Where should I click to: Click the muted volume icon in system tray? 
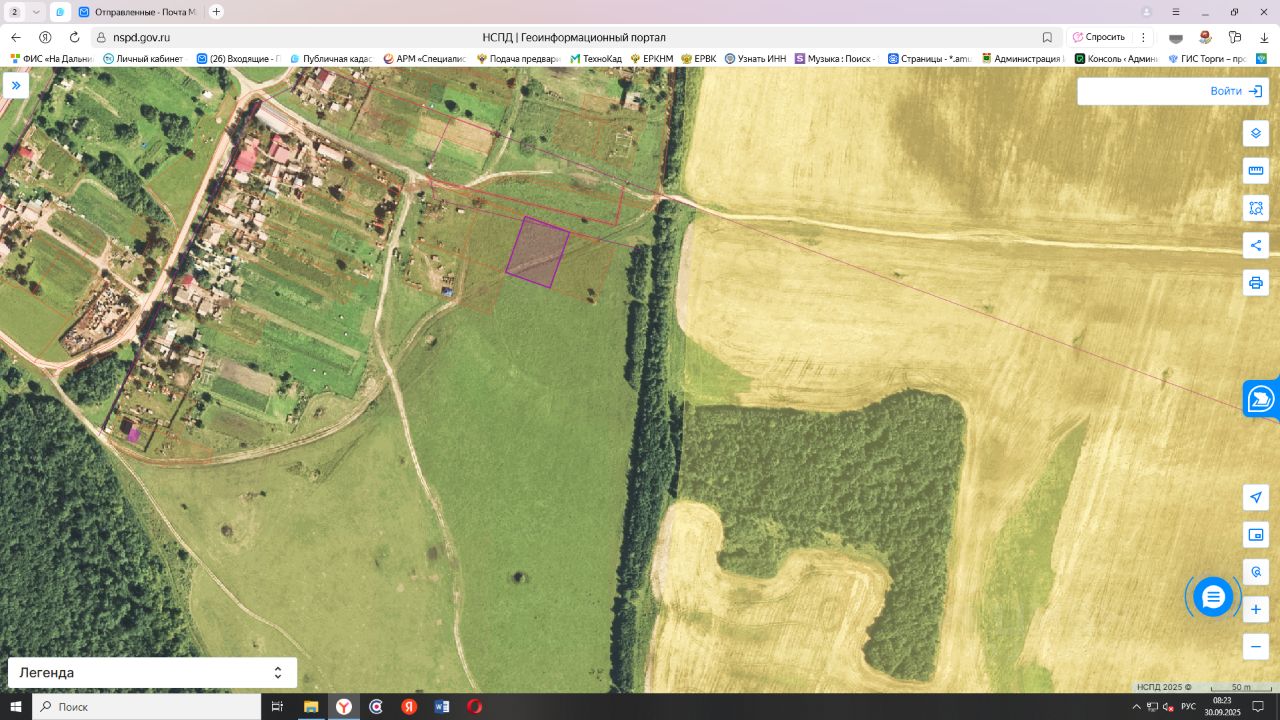[1167, 707]
